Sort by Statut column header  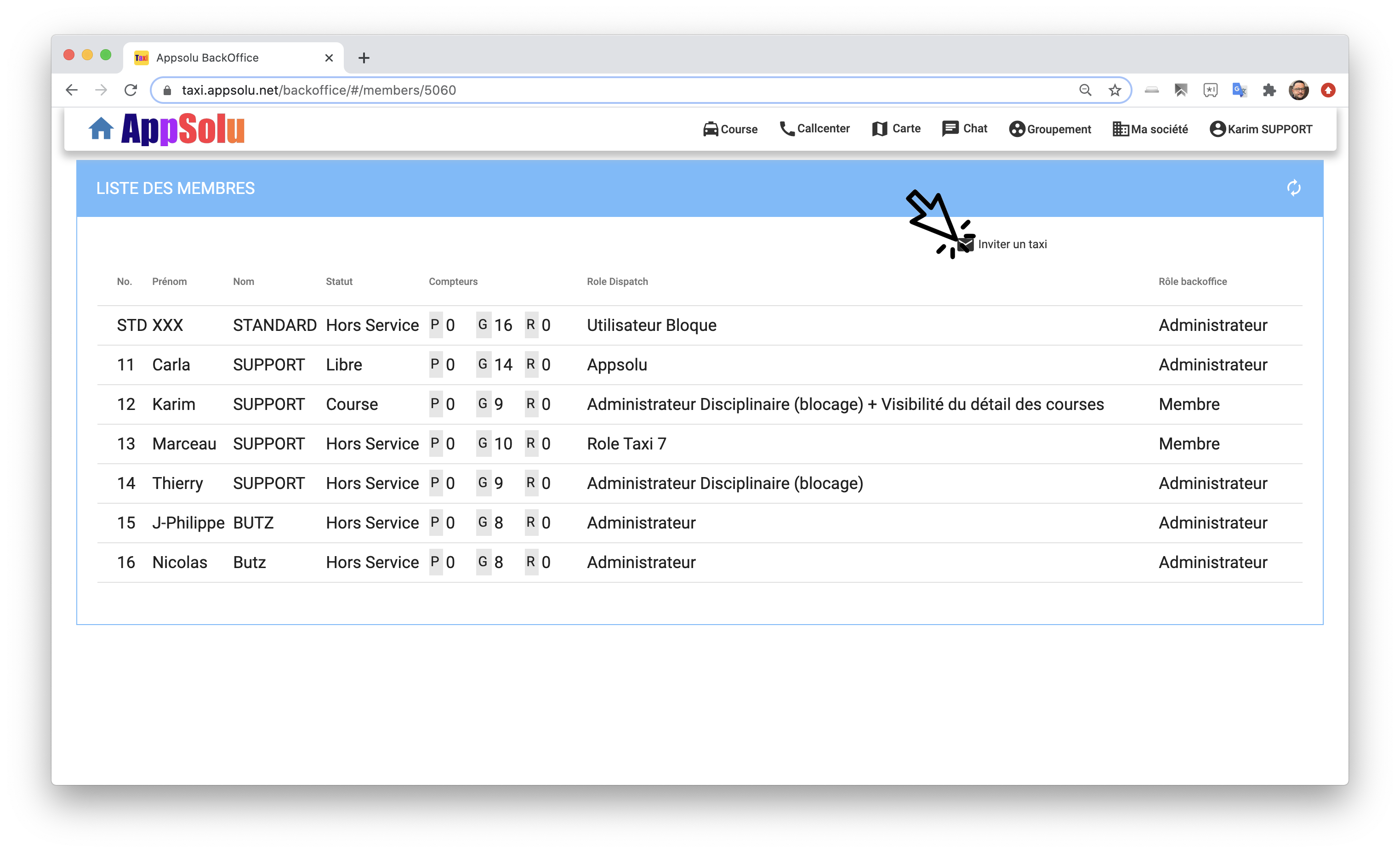click(339, 282)
